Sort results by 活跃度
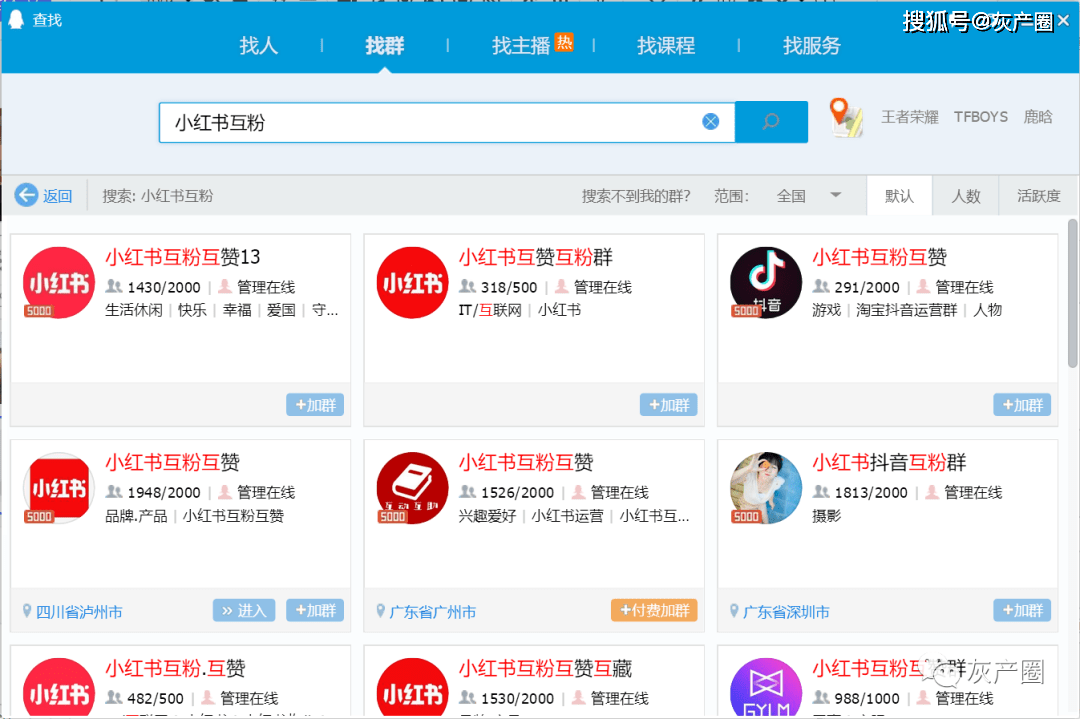1080x719 pixels. (1039, 196)
